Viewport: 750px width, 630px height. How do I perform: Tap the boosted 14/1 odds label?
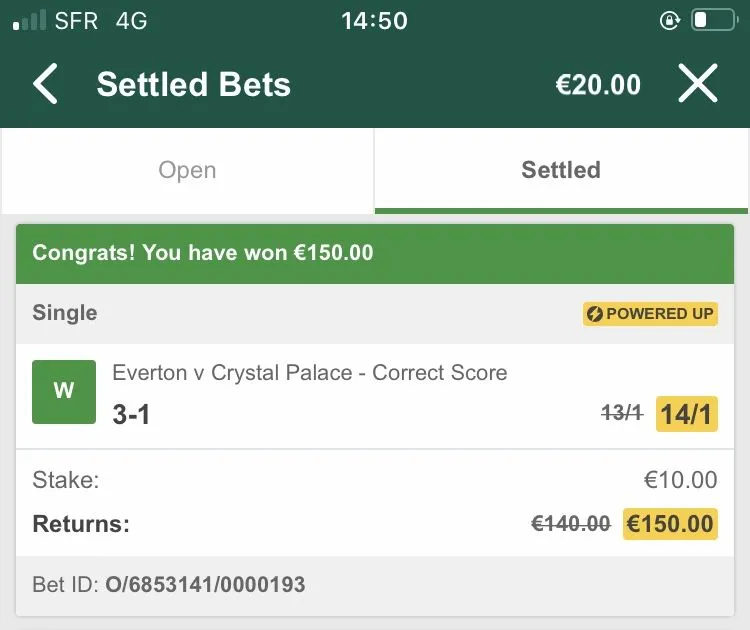click(x=687, y=414)
